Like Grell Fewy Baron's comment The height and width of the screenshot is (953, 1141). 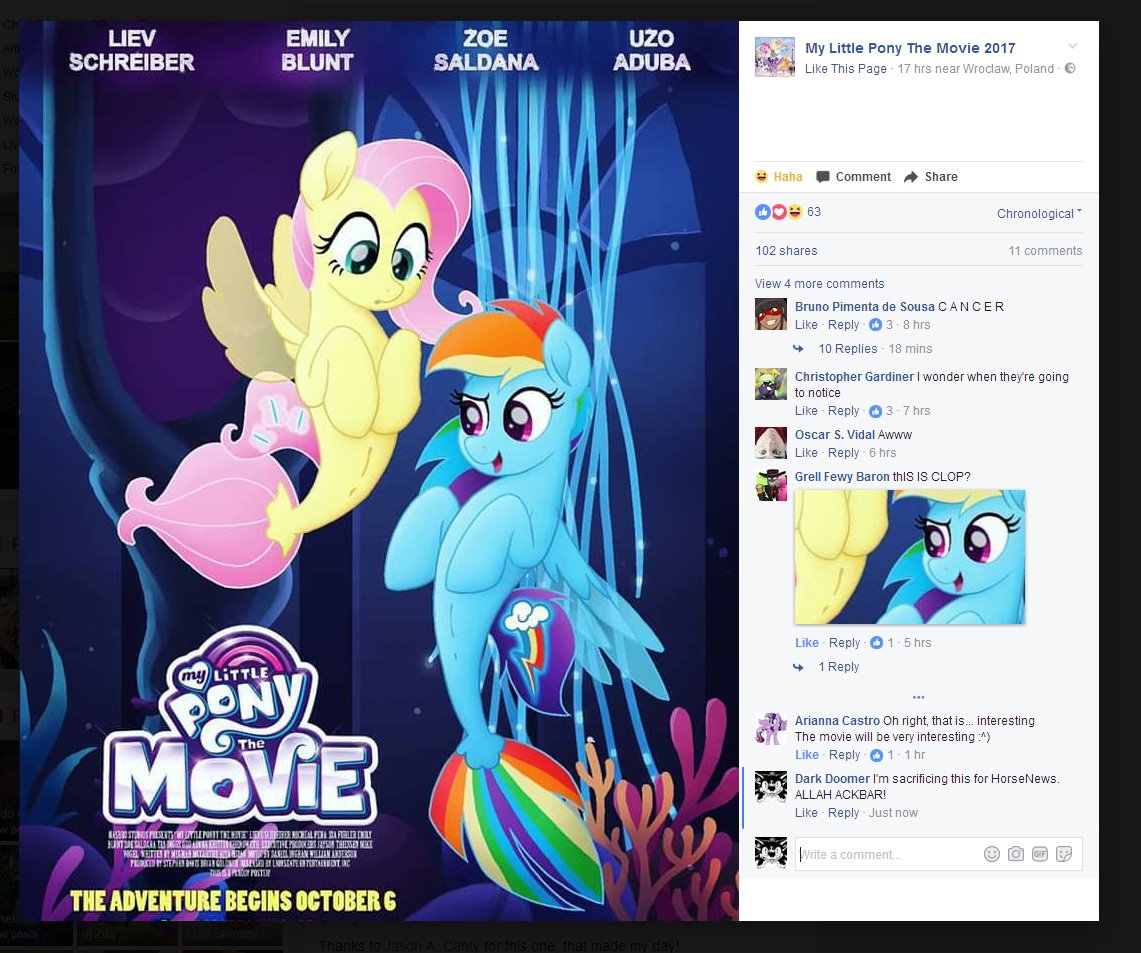tap(807, 642)
